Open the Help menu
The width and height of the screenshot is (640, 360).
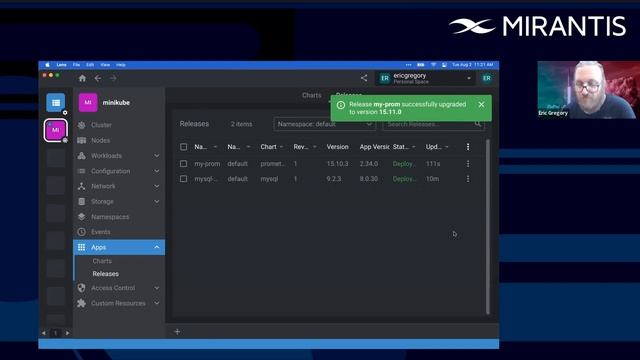(x=121, y=64)
